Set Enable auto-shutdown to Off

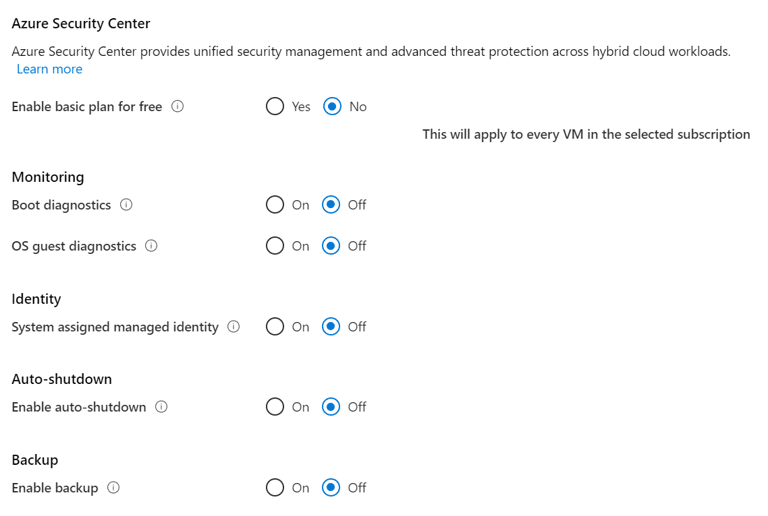[x=332, y=407]
